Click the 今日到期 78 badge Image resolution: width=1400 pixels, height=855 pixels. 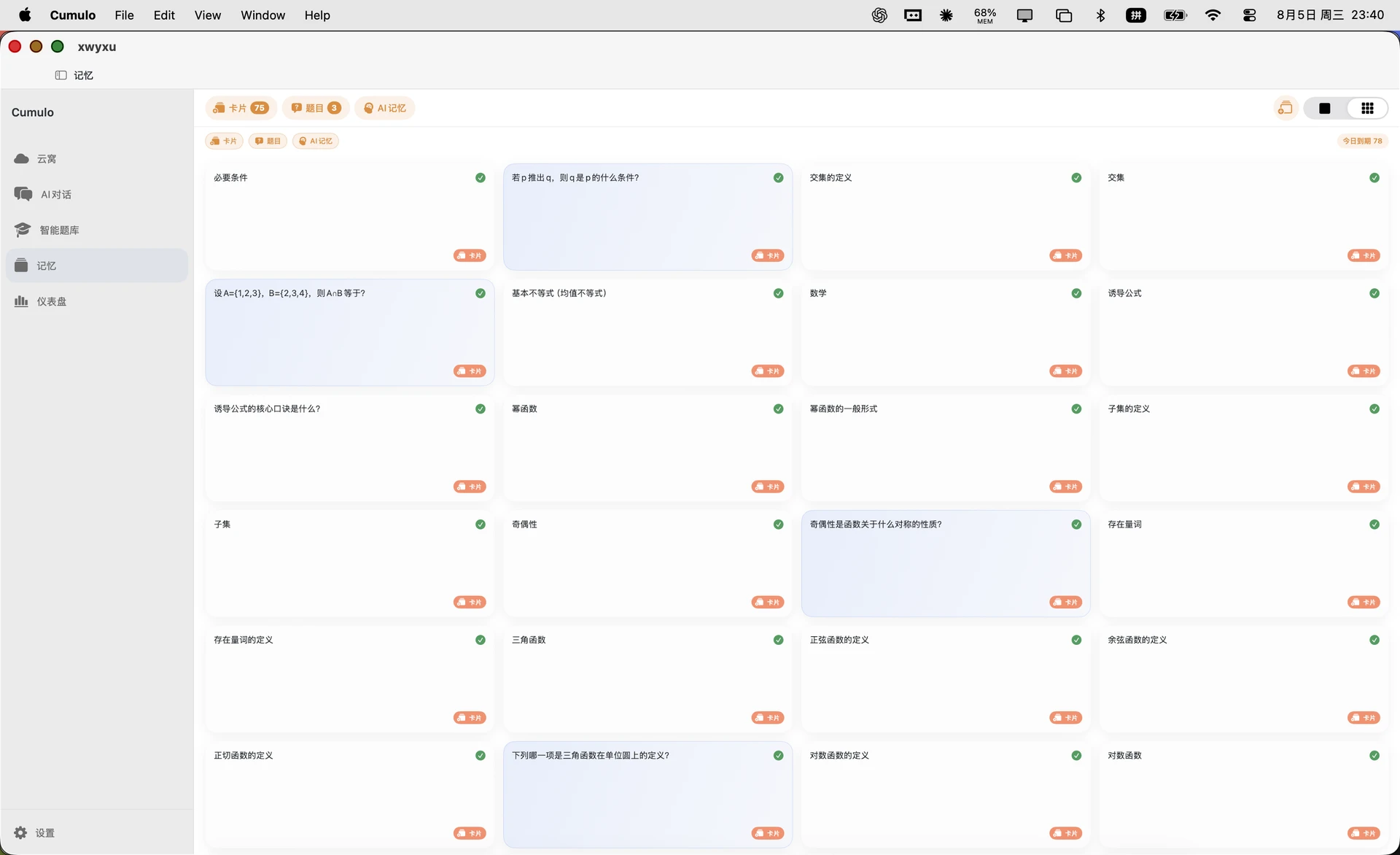coord(1362,141)
